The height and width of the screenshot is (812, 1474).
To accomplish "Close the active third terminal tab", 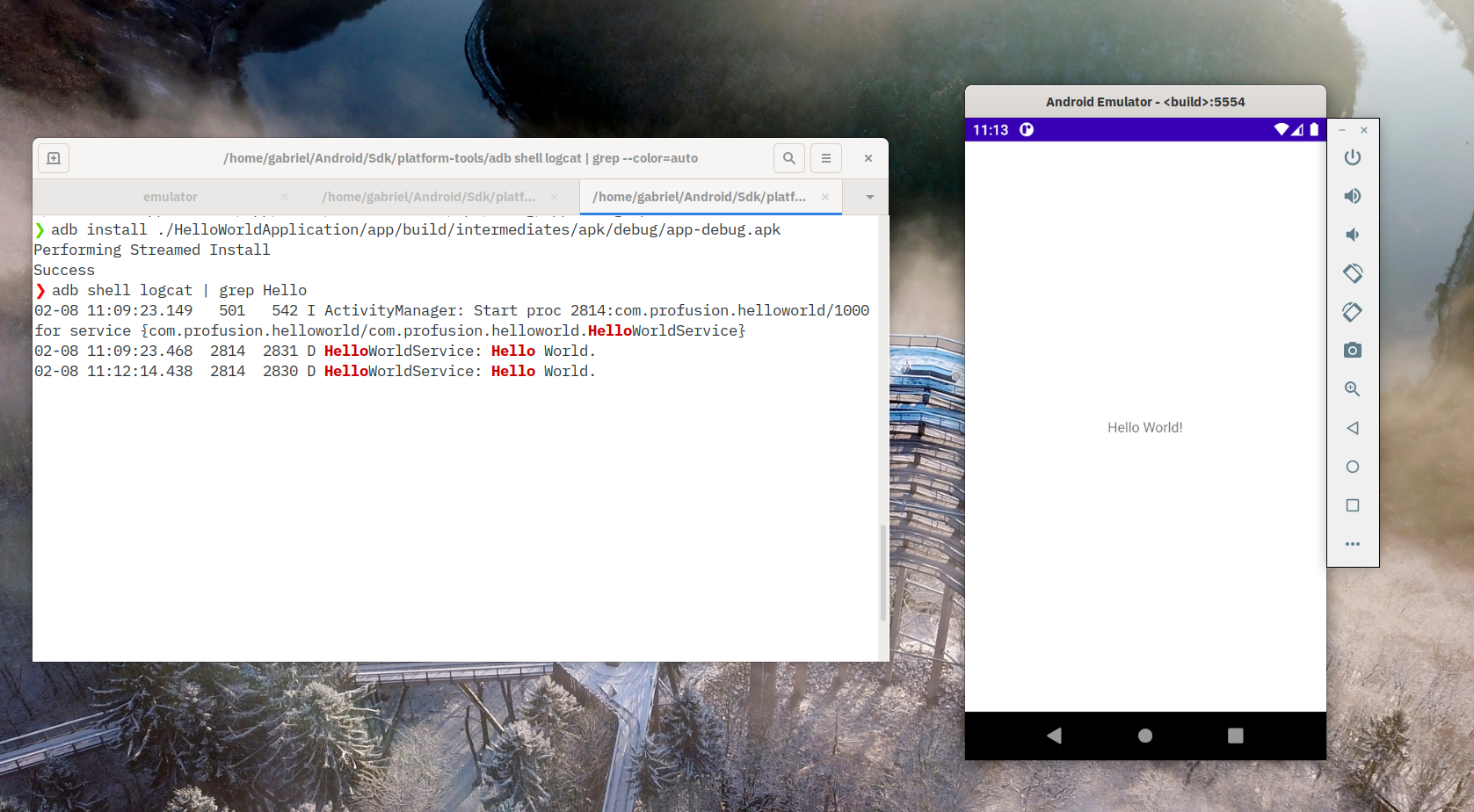I will click(x=825, y=197).
